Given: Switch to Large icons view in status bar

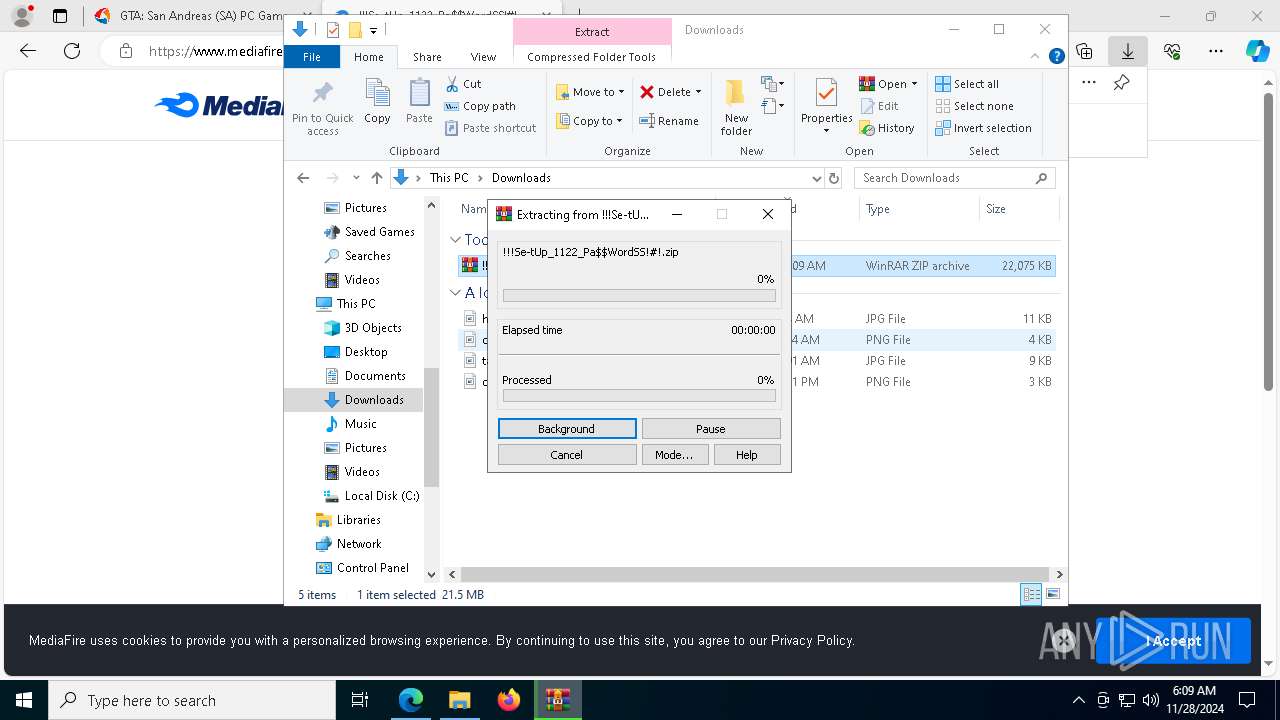Looking at the screenshot, I should tap(1052, 594).
